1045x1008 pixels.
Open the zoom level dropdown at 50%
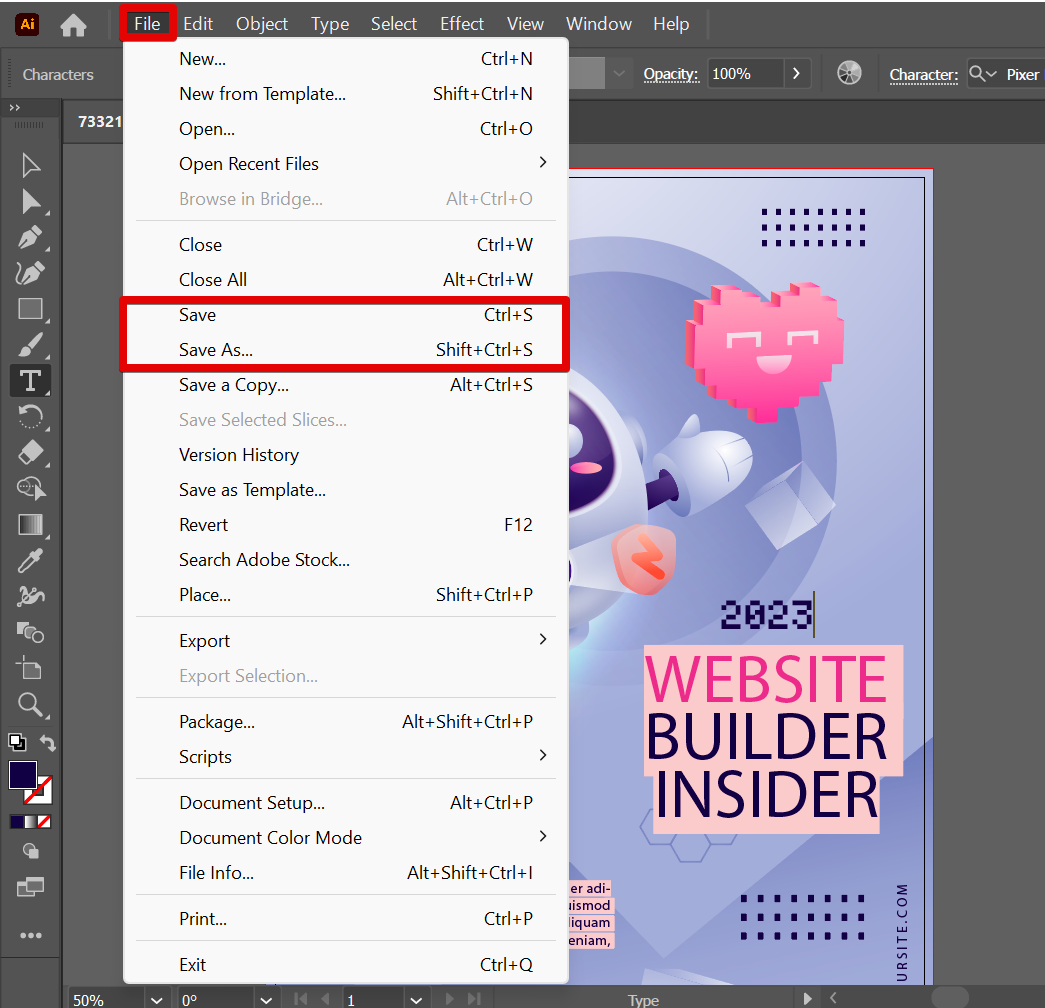(x=156, y=999)
